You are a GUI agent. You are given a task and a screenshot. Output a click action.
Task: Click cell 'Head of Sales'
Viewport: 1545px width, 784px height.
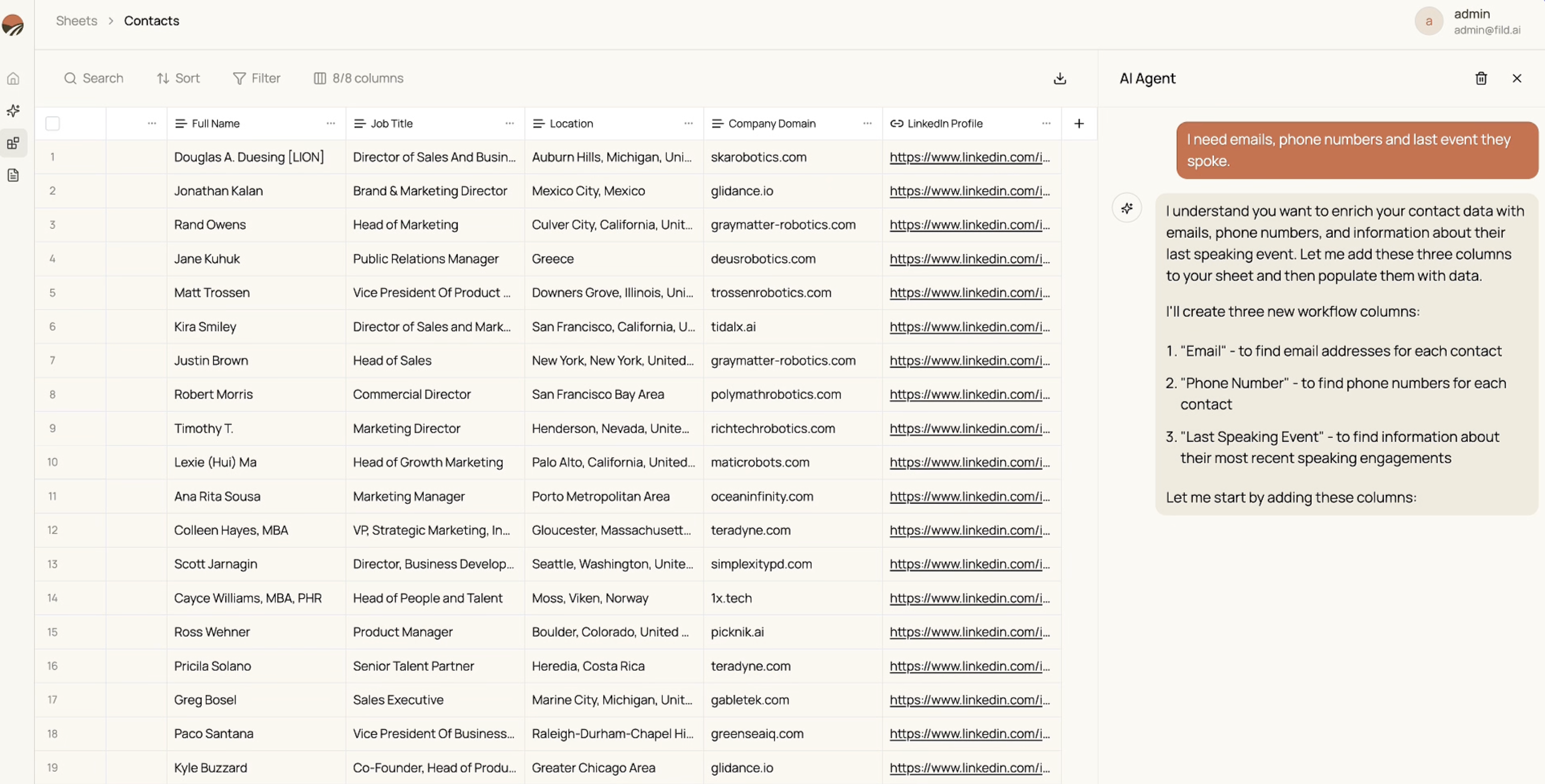pyautogui.click(x=435, y=361)
